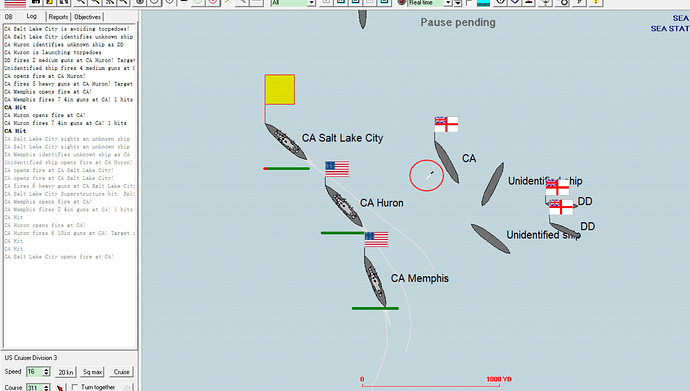Click the green circle toolbar icon
690x391 pixels.
198,3
